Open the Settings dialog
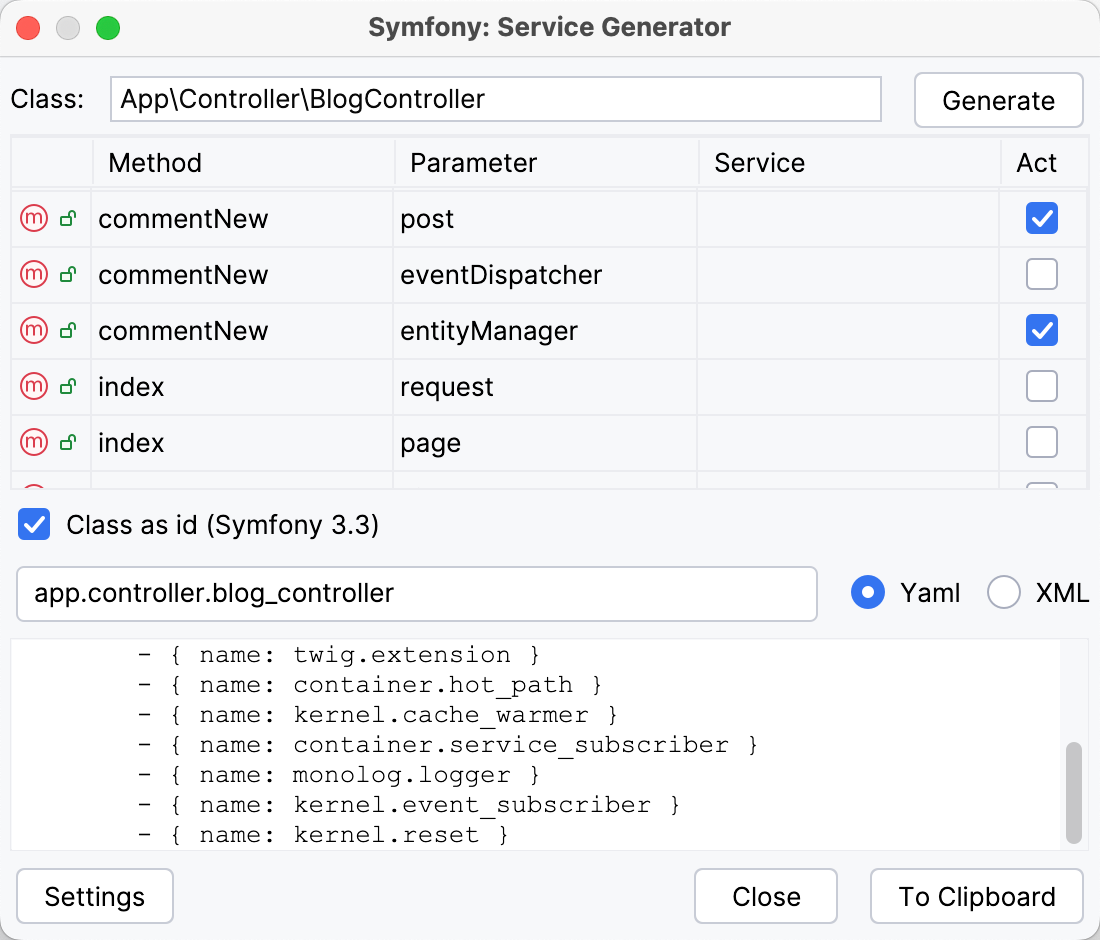This screenshot has width=1100, height=940. pyautogui.click(x=94, y=896)
